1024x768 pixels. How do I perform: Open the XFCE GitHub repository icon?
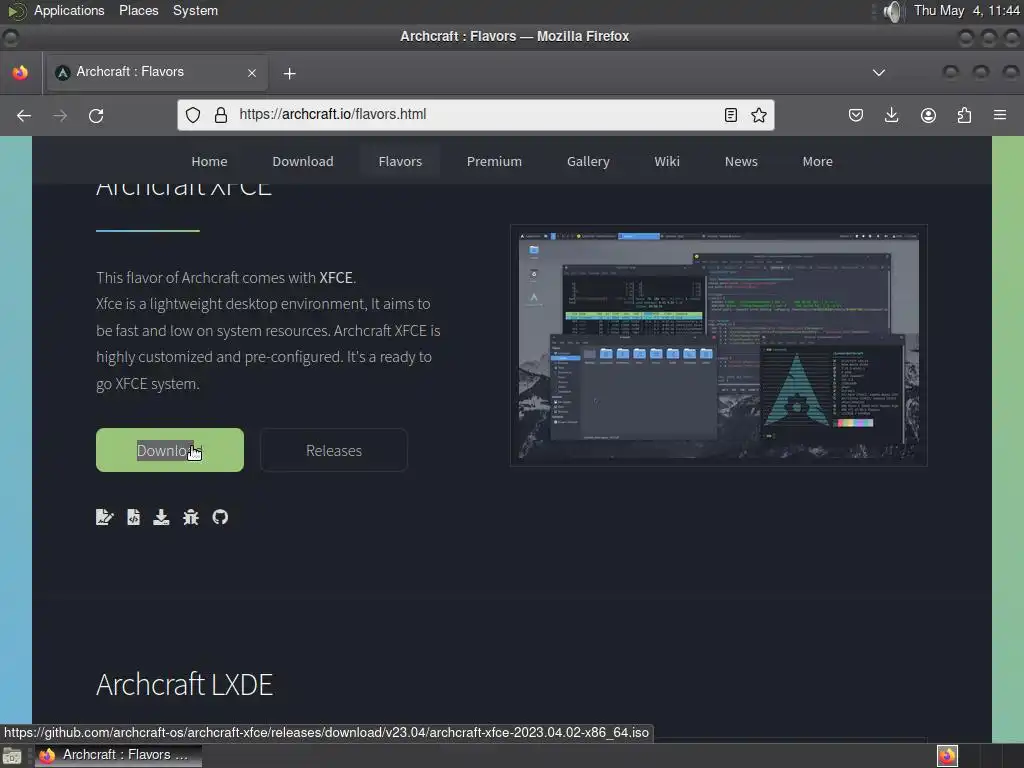(x=220, y=517)
